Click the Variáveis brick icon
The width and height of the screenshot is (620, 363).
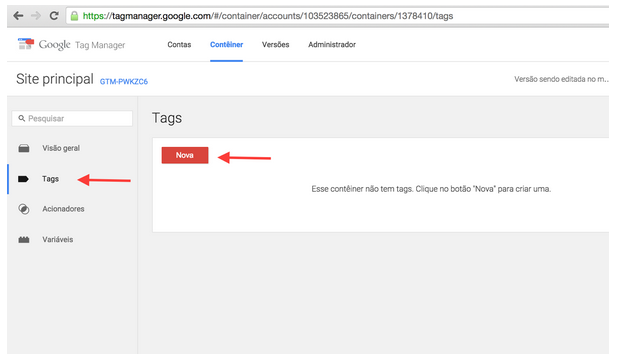point(24,240)
